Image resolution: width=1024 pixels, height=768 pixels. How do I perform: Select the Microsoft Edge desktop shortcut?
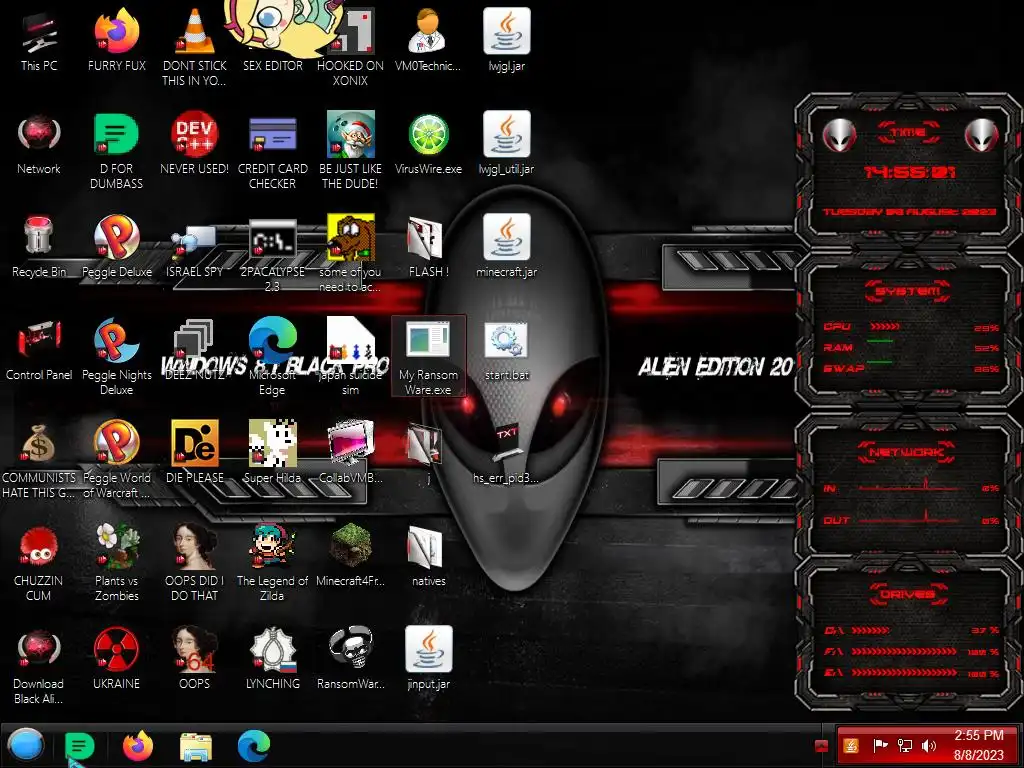272,357
